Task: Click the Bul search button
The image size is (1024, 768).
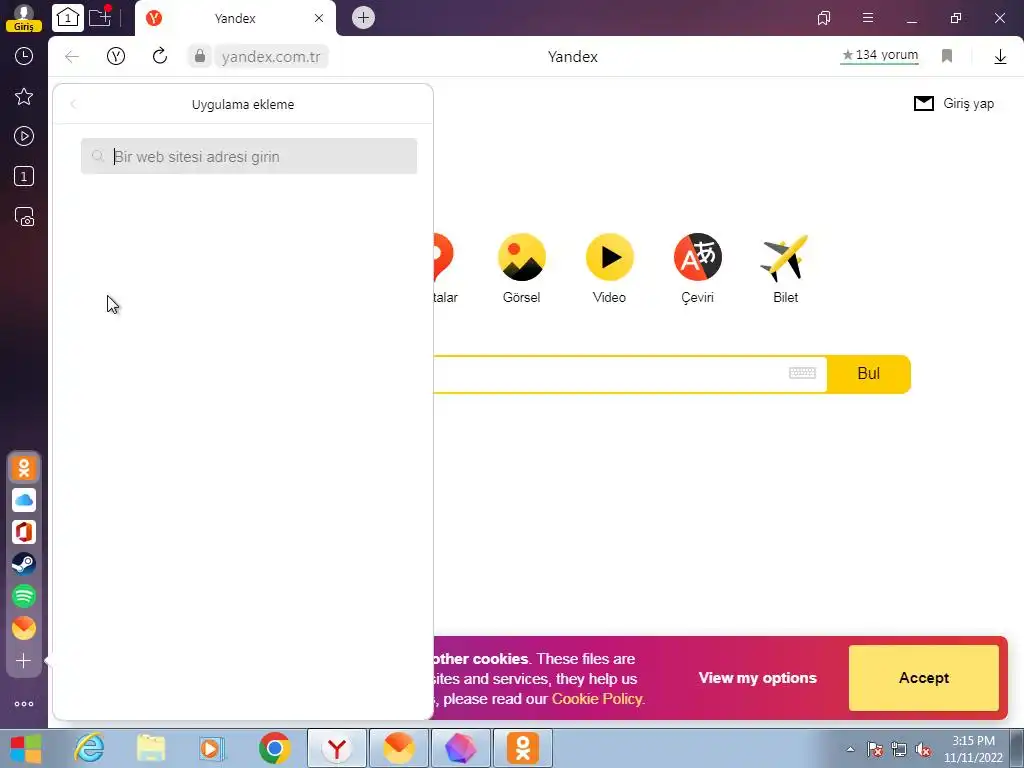Action: pos(869,374)
